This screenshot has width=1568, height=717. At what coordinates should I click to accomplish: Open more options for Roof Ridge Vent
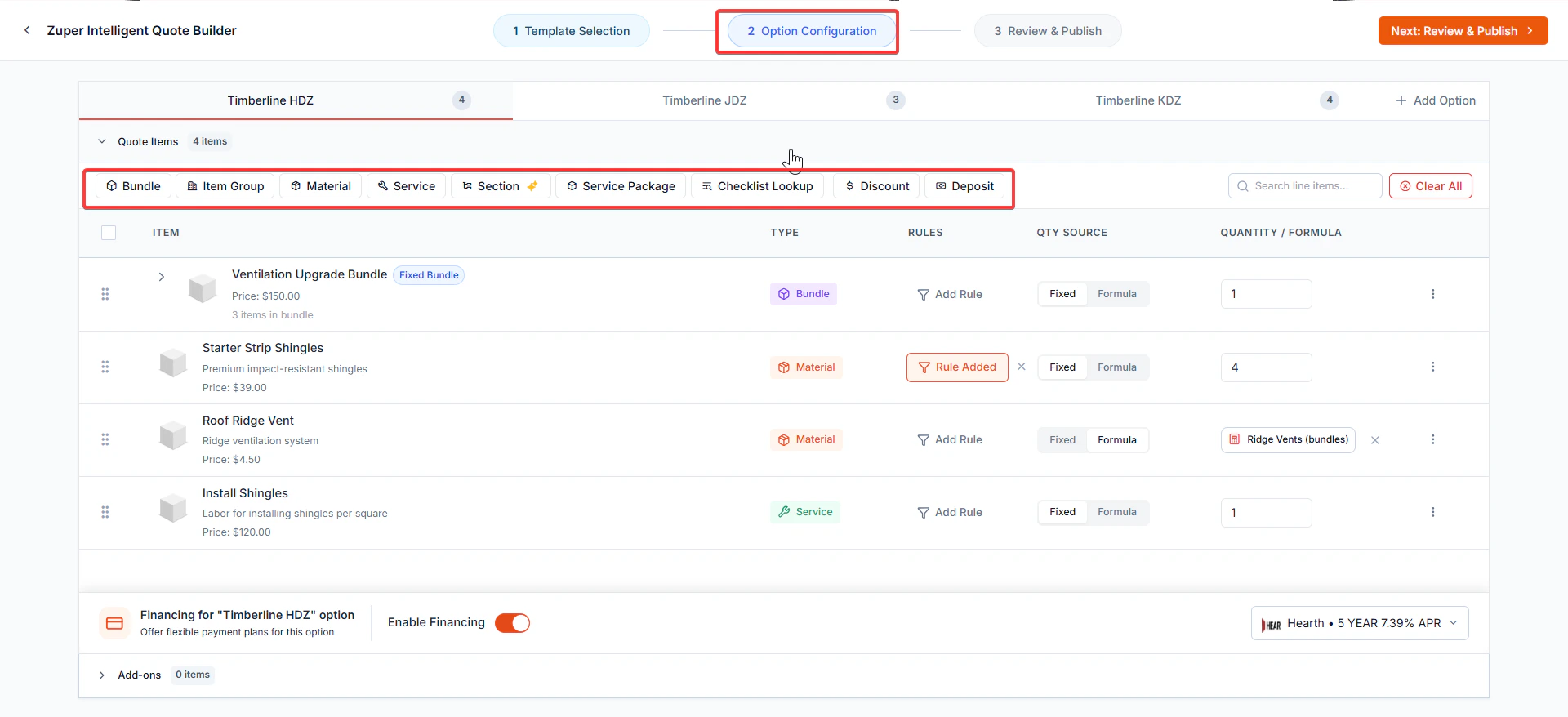[x=1432, y=439]
